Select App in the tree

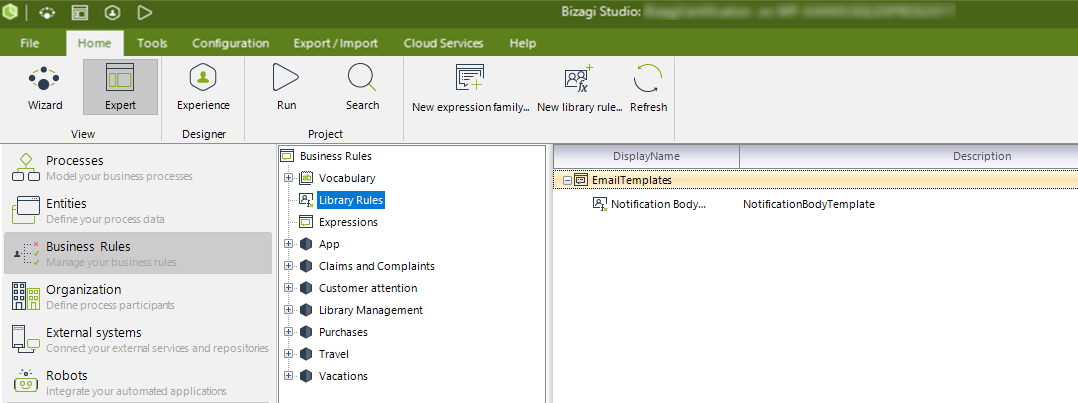pyautogui.click(x=329, y=244)
